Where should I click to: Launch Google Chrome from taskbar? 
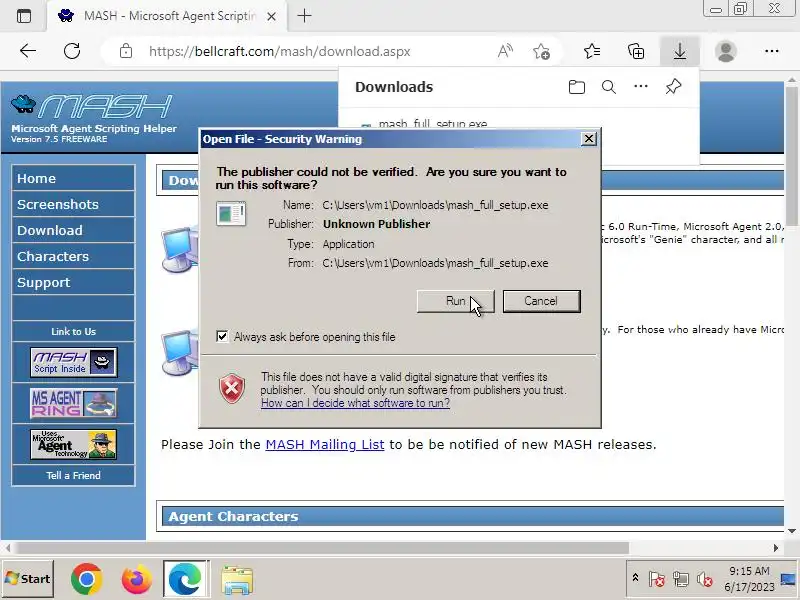pos(87,579)
